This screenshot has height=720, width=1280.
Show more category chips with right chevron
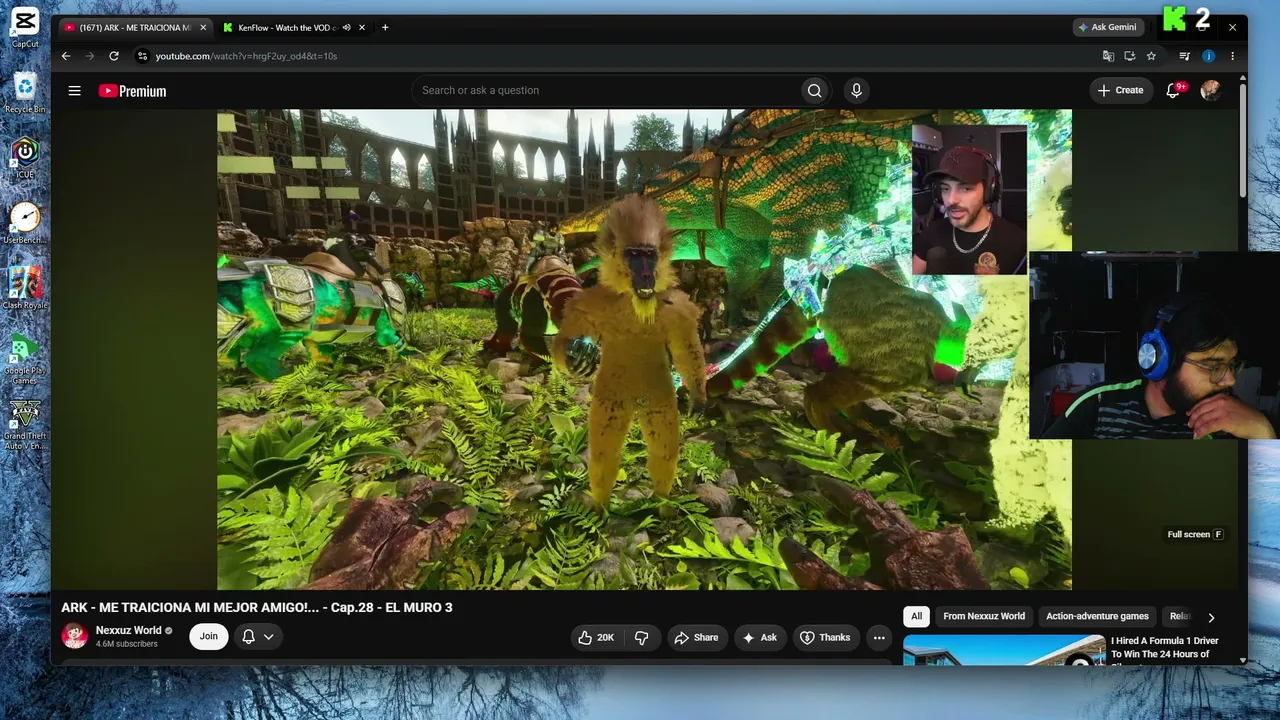[x=1211, y=618]
